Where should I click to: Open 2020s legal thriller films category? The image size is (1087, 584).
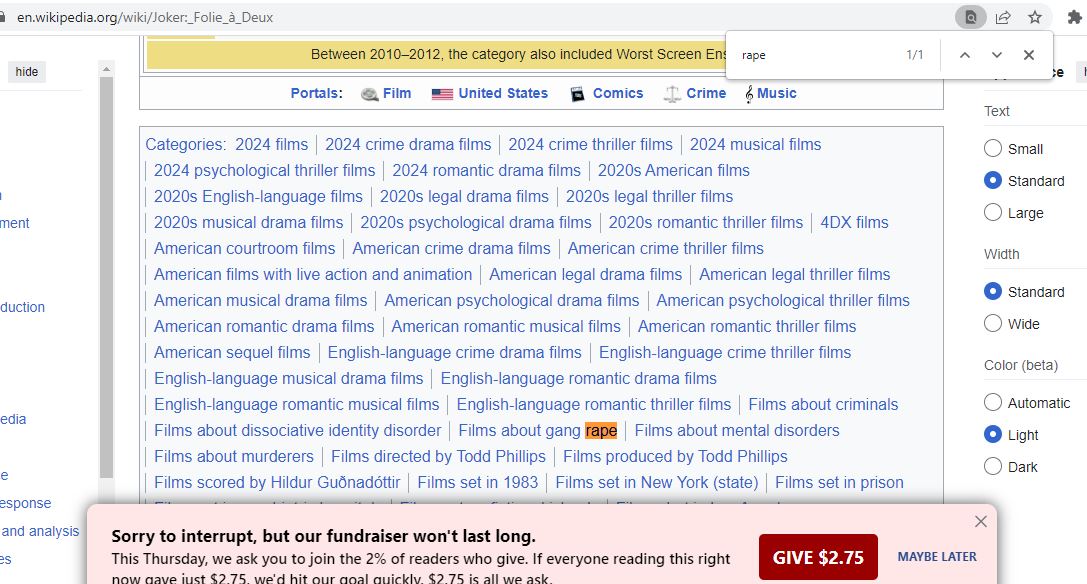pyautogui.click(x=649, y=196)
